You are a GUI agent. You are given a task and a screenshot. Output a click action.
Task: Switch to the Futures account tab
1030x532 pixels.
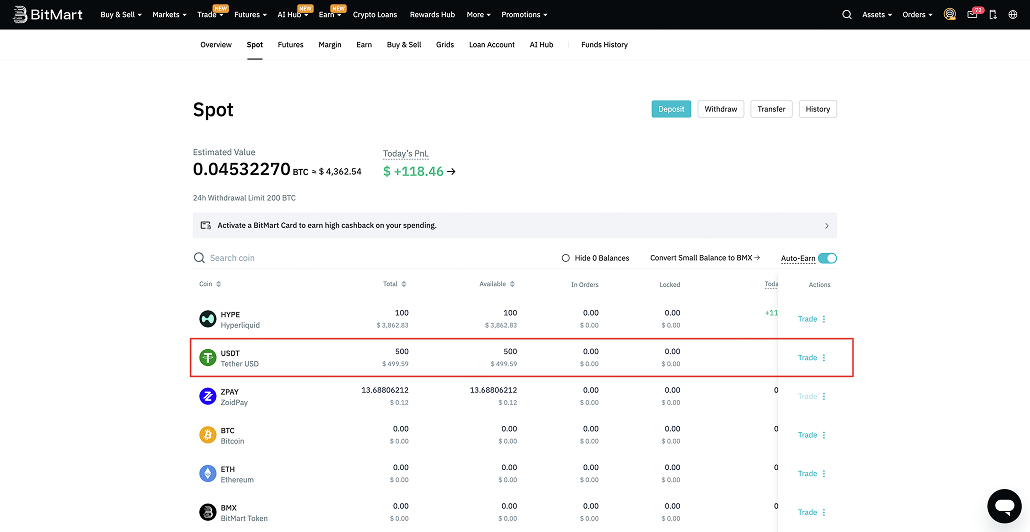click(290, 45)
